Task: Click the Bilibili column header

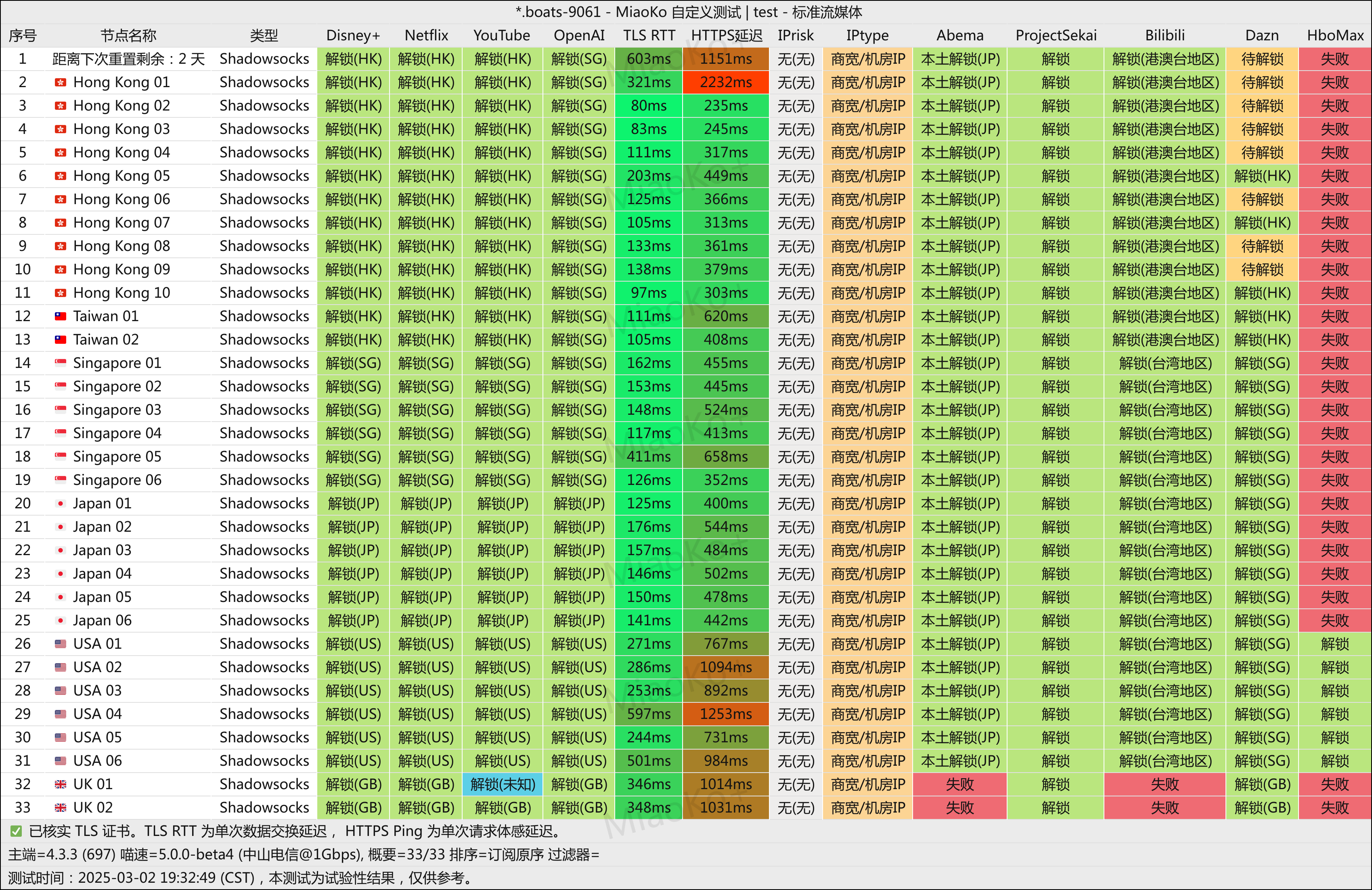Action: (1165, 35)
